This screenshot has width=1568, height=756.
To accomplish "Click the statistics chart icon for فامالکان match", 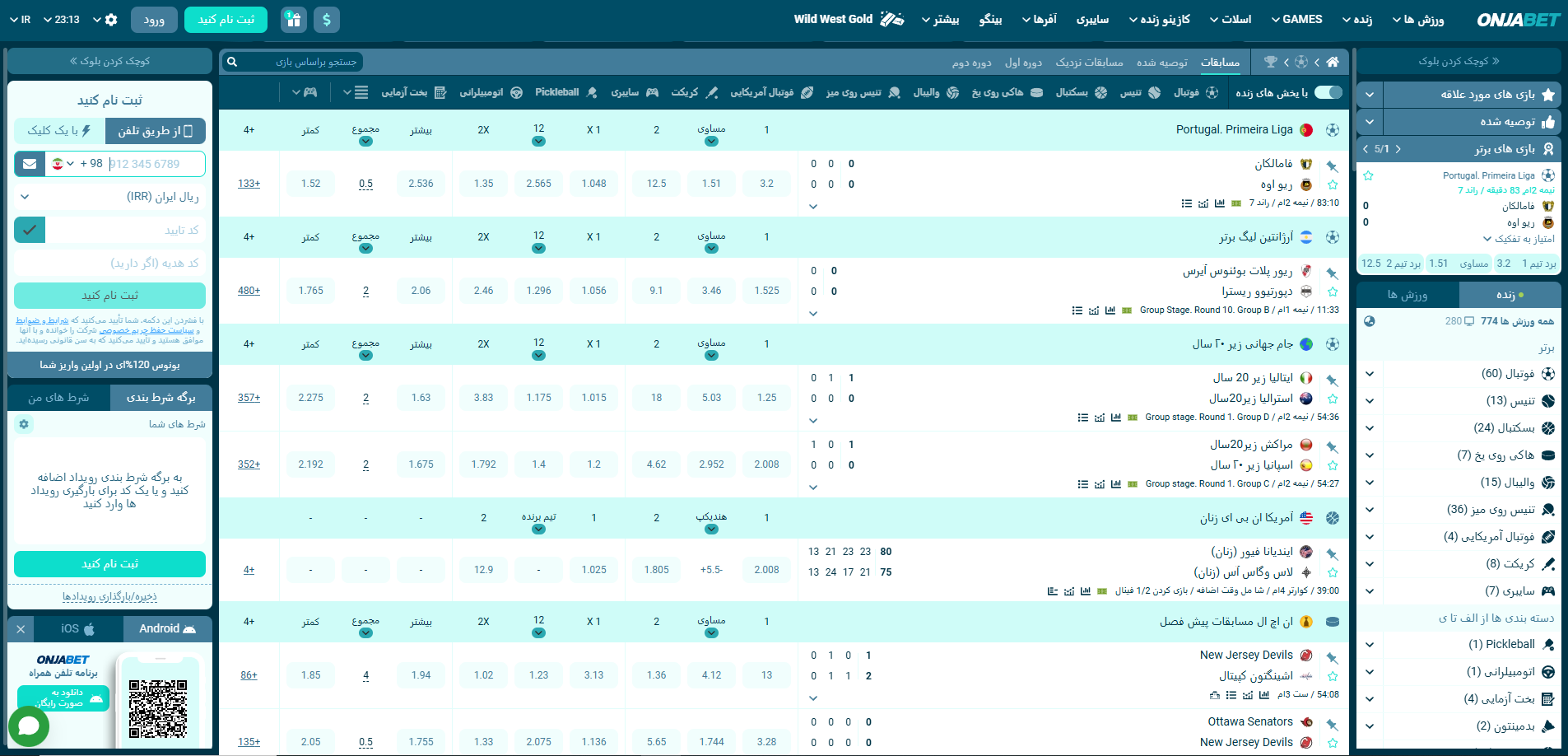I will coord(1219,203).
